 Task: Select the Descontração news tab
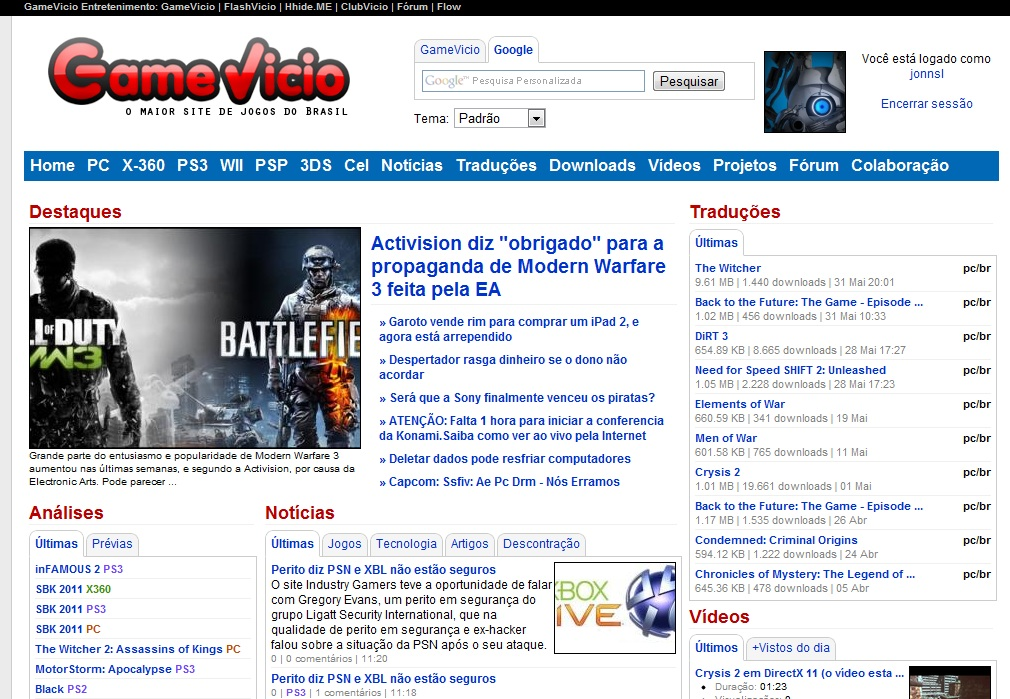[x=541, y=544]
